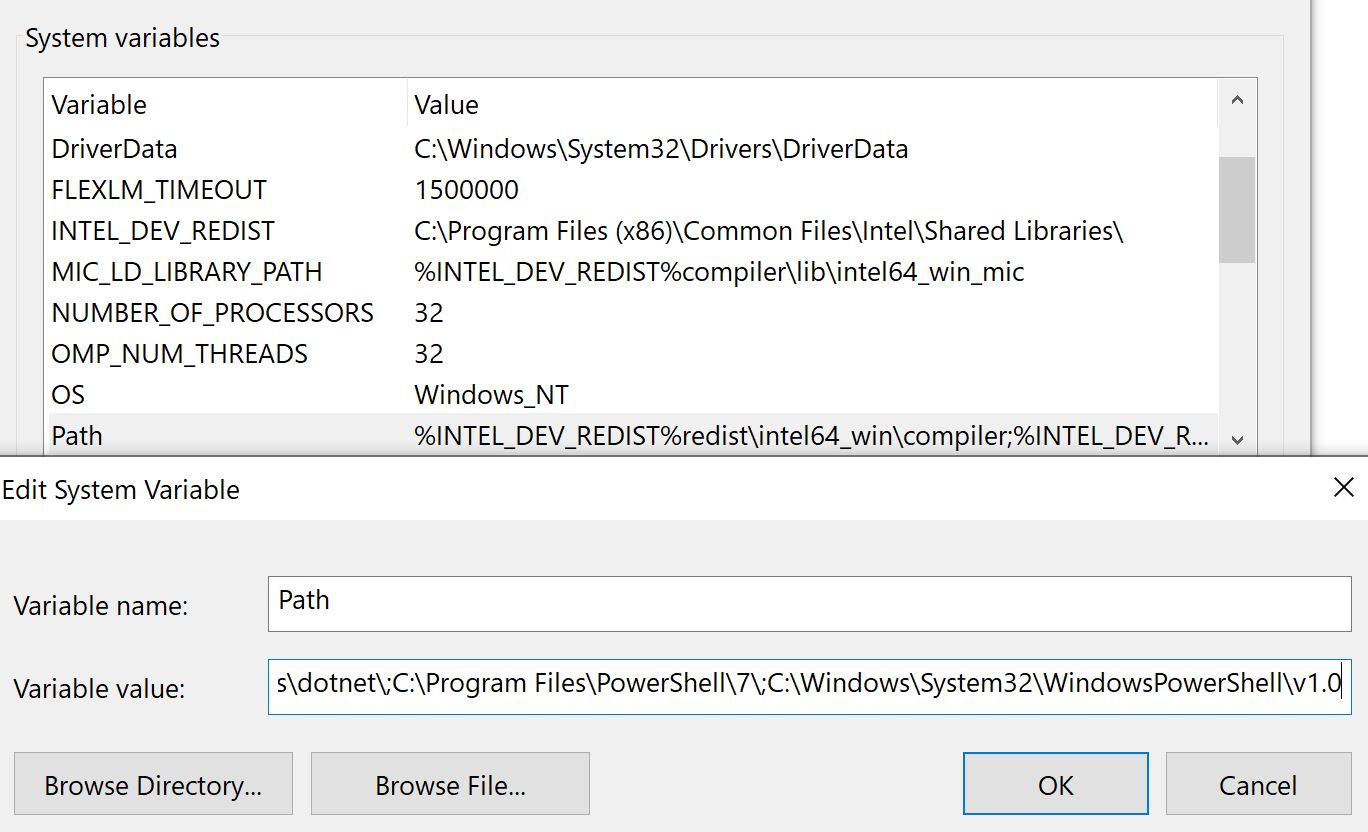This screenshot has height=832, width=1368.
Task: Click the OK button
Action: (1055, 785)
